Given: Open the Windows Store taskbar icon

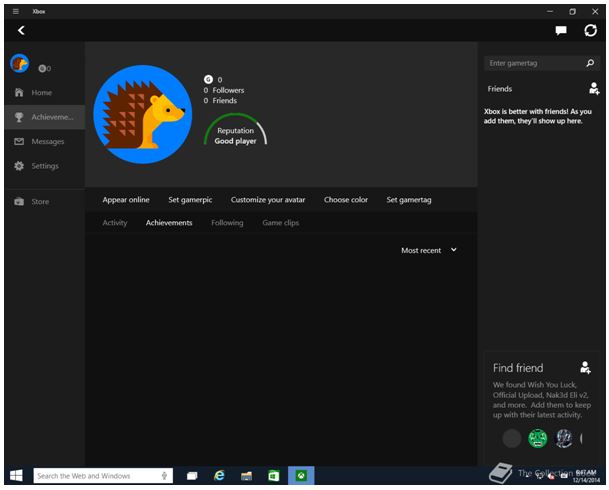Looking at the screenshot, I should coord(274,476).
